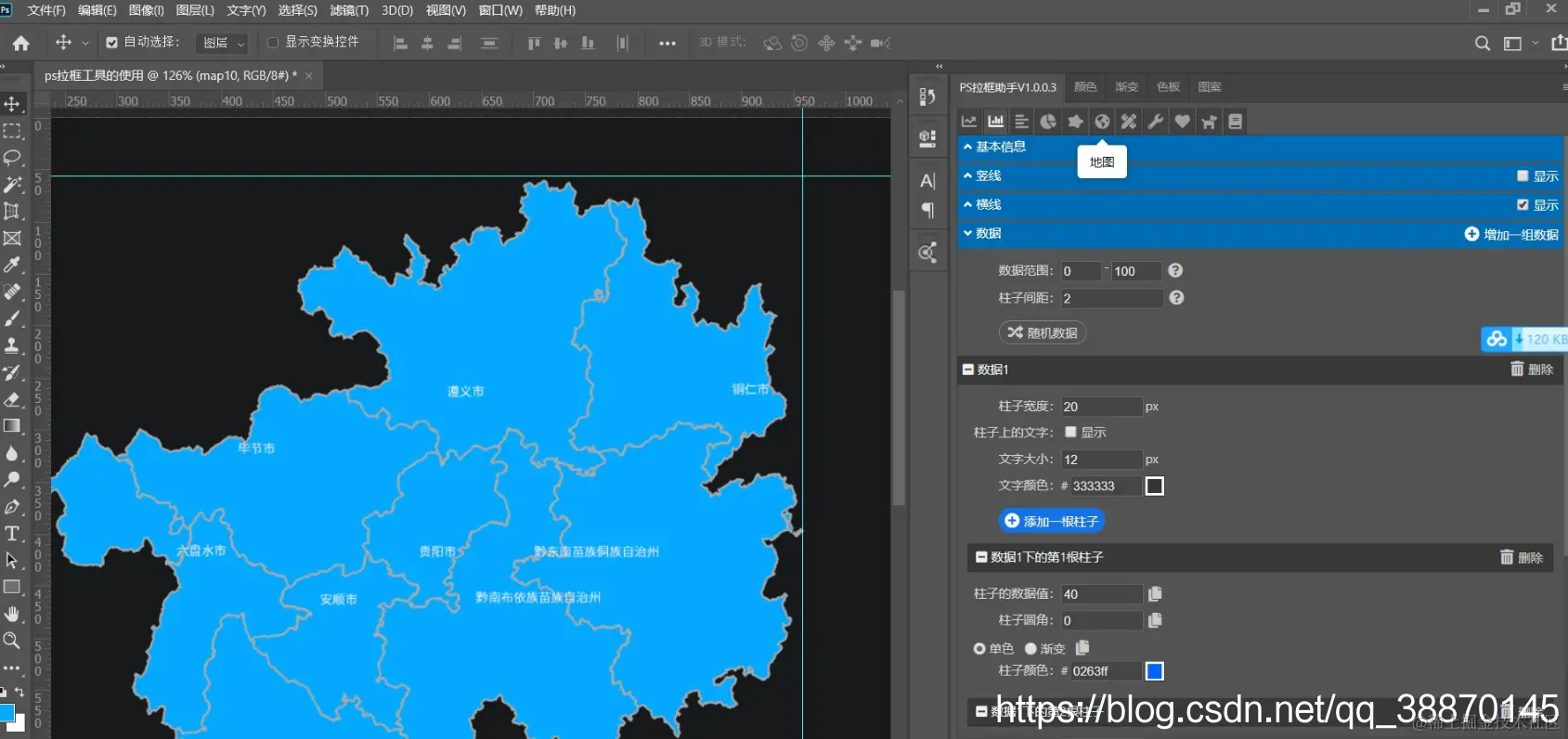Expand the 竖线 section
This screenshot has height=739, width=1568.
click(1261, 175)
